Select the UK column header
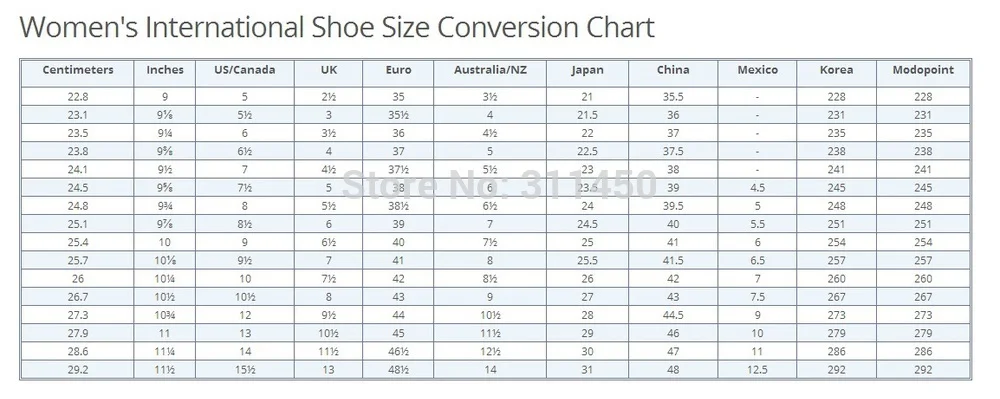The image size is (1000, 399). coord(328,70)
